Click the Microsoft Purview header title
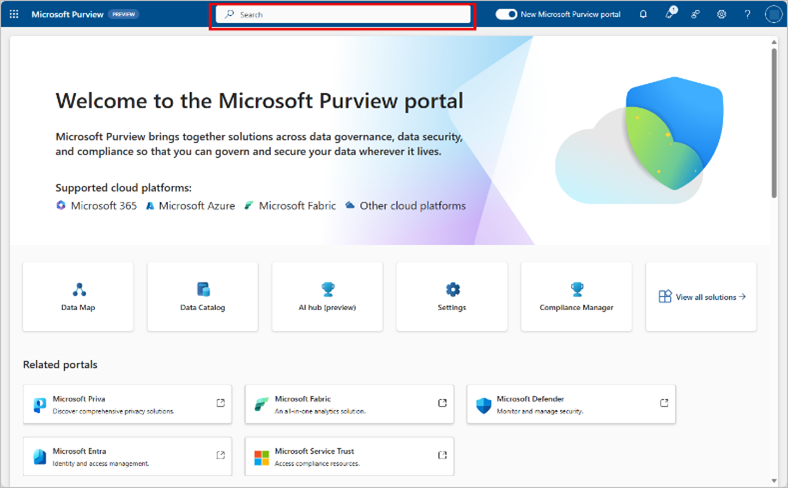This screenshot has height=488, width=788. [x=67, y=15]
